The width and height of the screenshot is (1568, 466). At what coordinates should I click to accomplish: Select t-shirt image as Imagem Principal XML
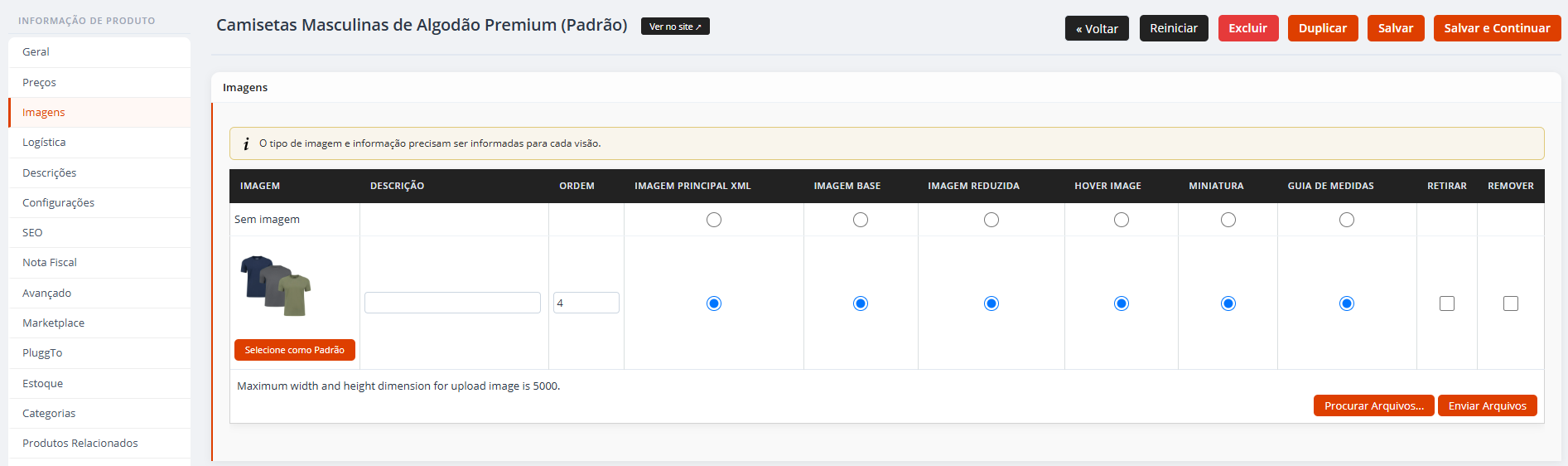(714, 303)
